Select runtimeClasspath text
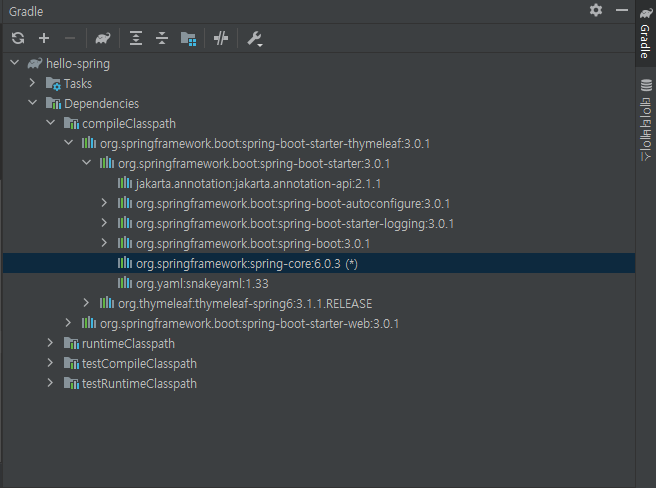This screenshot has height=488, width=656. pos(128,344)
